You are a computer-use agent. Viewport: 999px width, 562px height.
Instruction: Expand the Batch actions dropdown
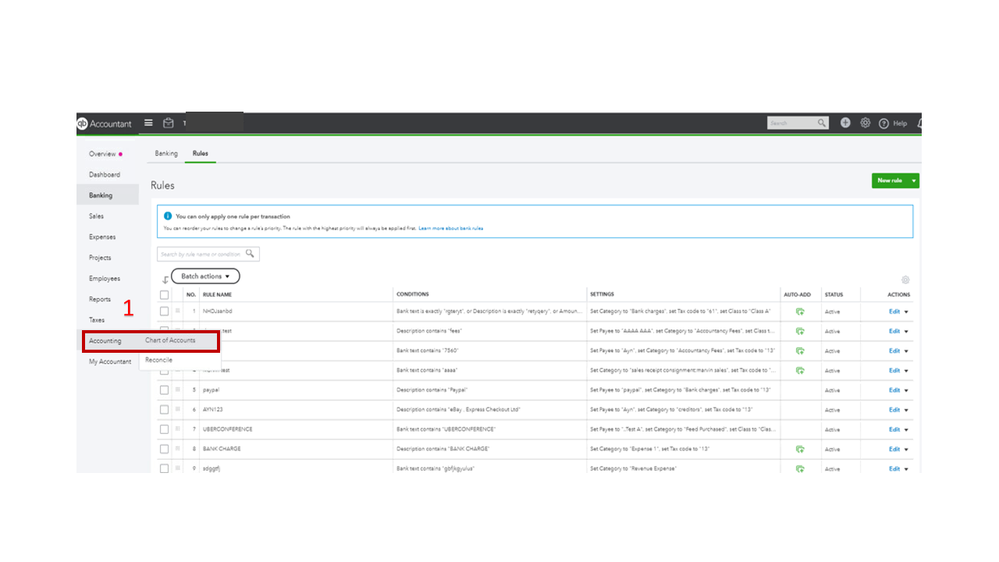[x=205, y=277]
